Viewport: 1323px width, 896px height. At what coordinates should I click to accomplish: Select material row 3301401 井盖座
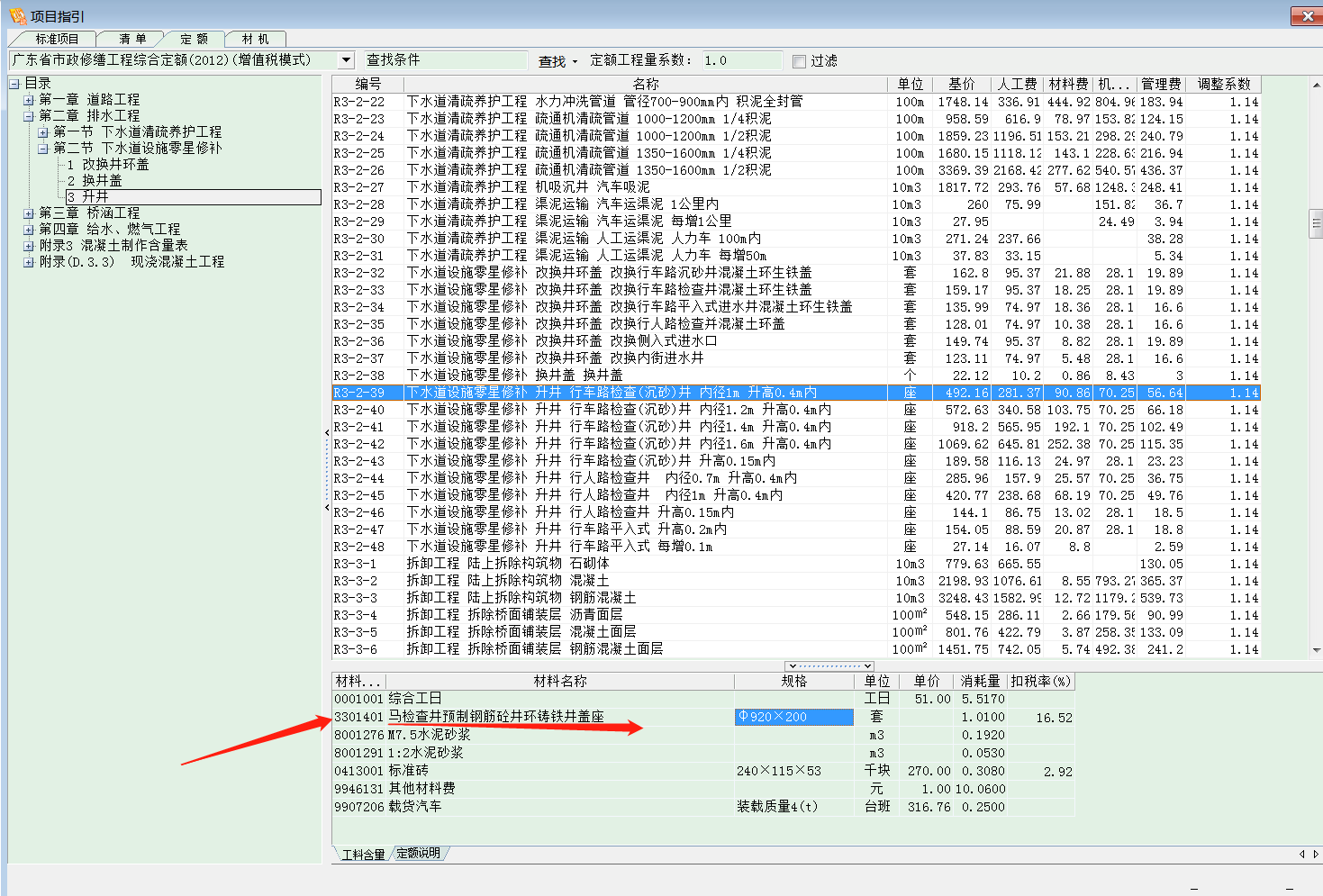702,717
